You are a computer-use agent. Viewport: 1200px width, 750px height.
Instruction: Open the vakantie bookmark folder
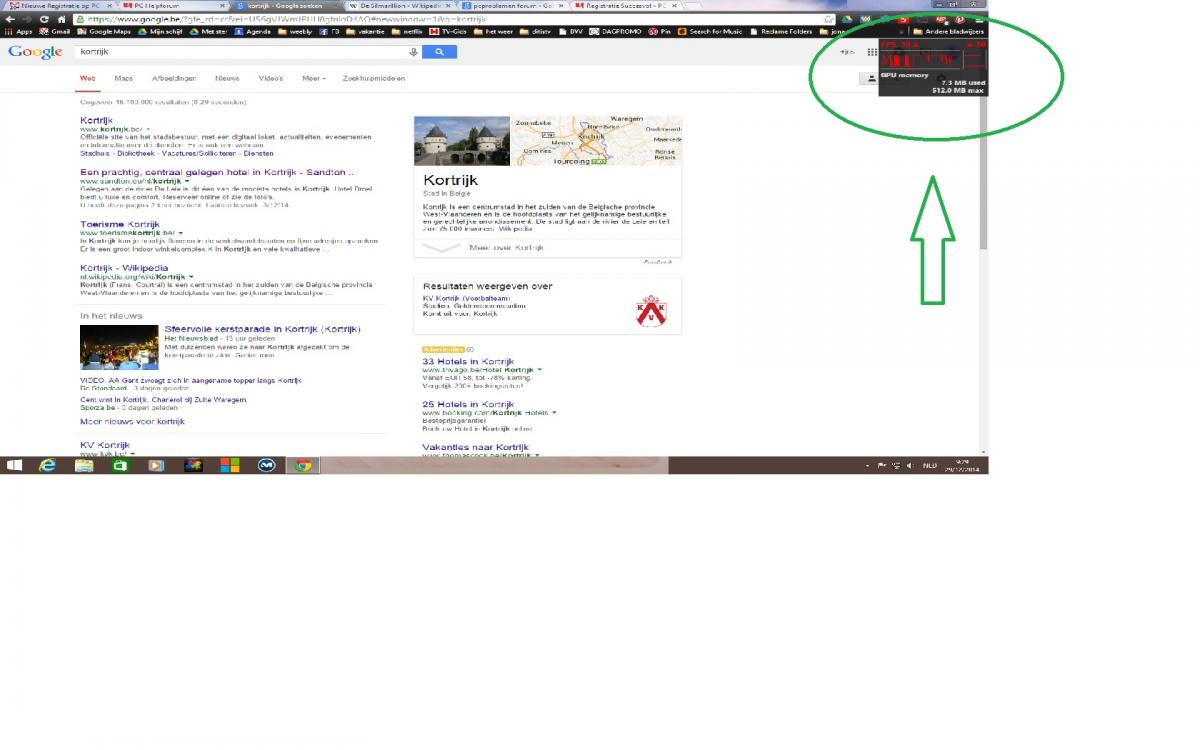[x=363, y=32]
